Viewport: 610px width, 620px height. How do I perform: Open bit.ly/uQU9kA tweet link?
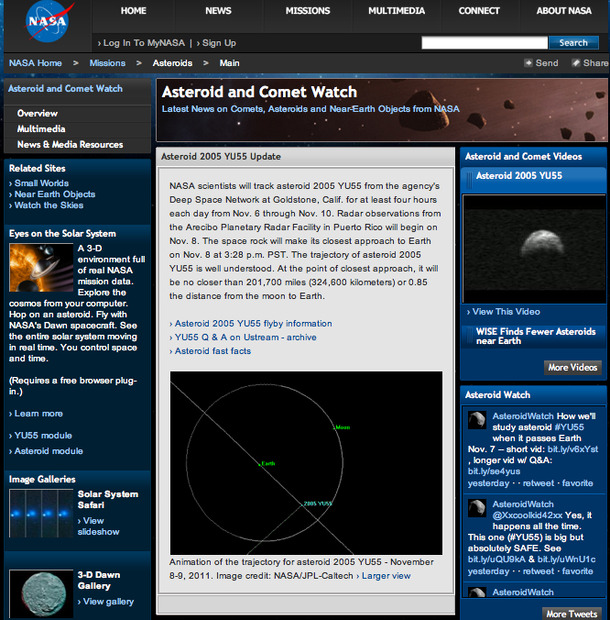tap(497, 559)
